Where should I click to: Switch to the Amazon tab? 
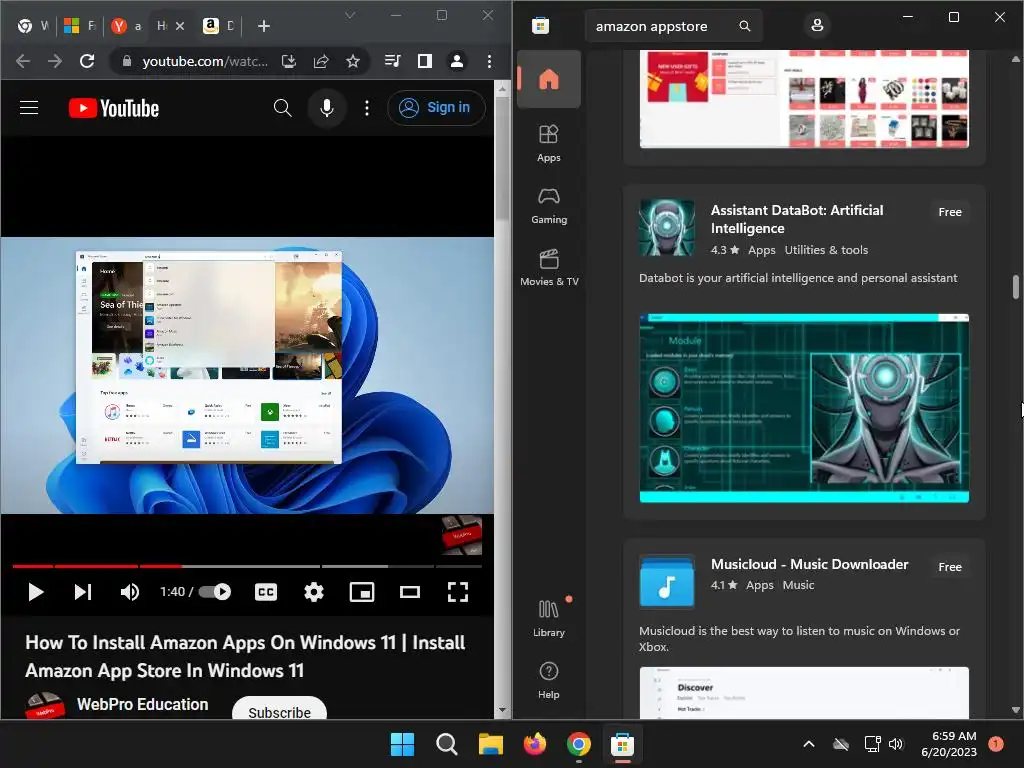pos(219,26)
